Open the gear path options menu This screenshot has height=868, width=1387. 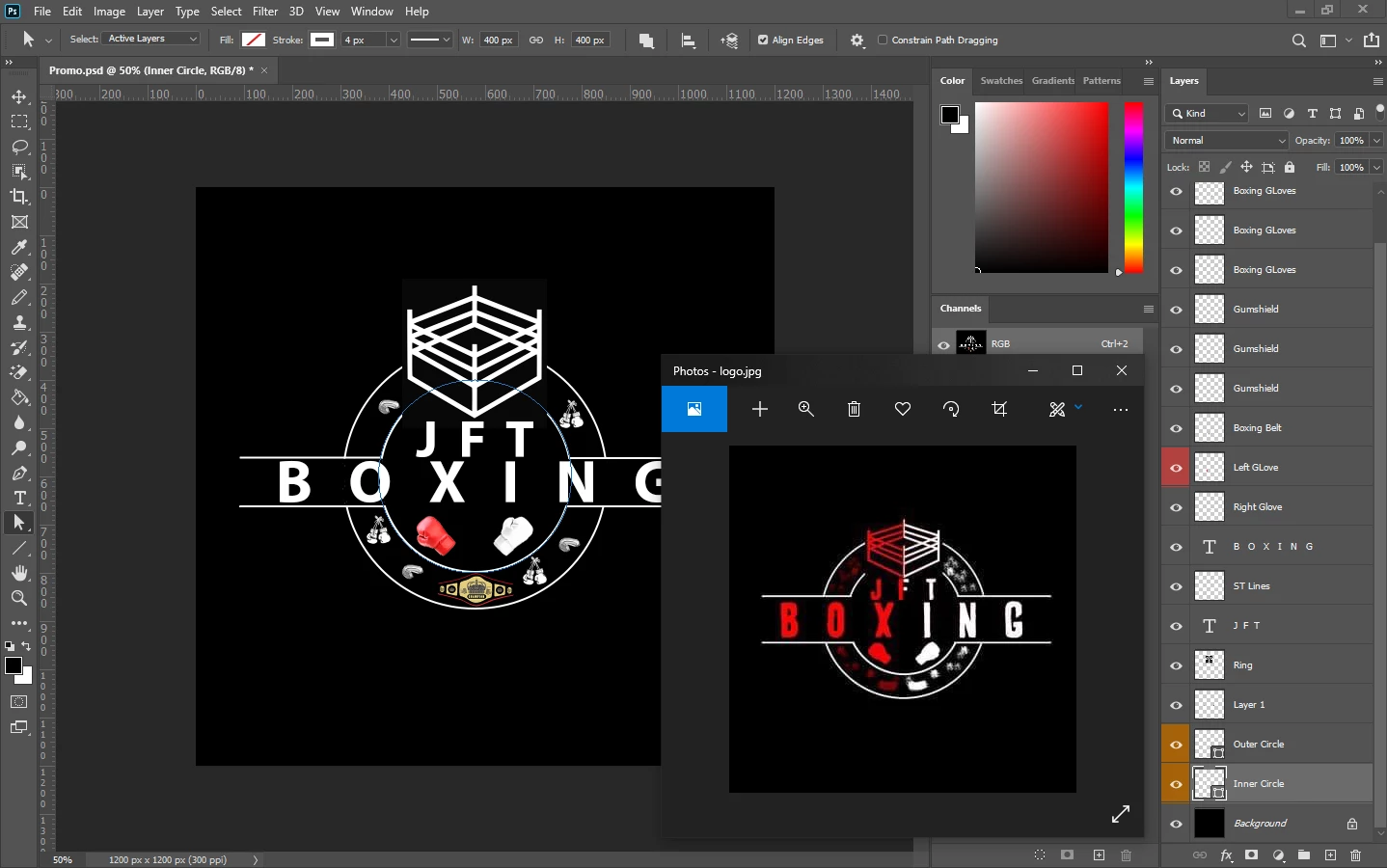(x=857, y=41)
